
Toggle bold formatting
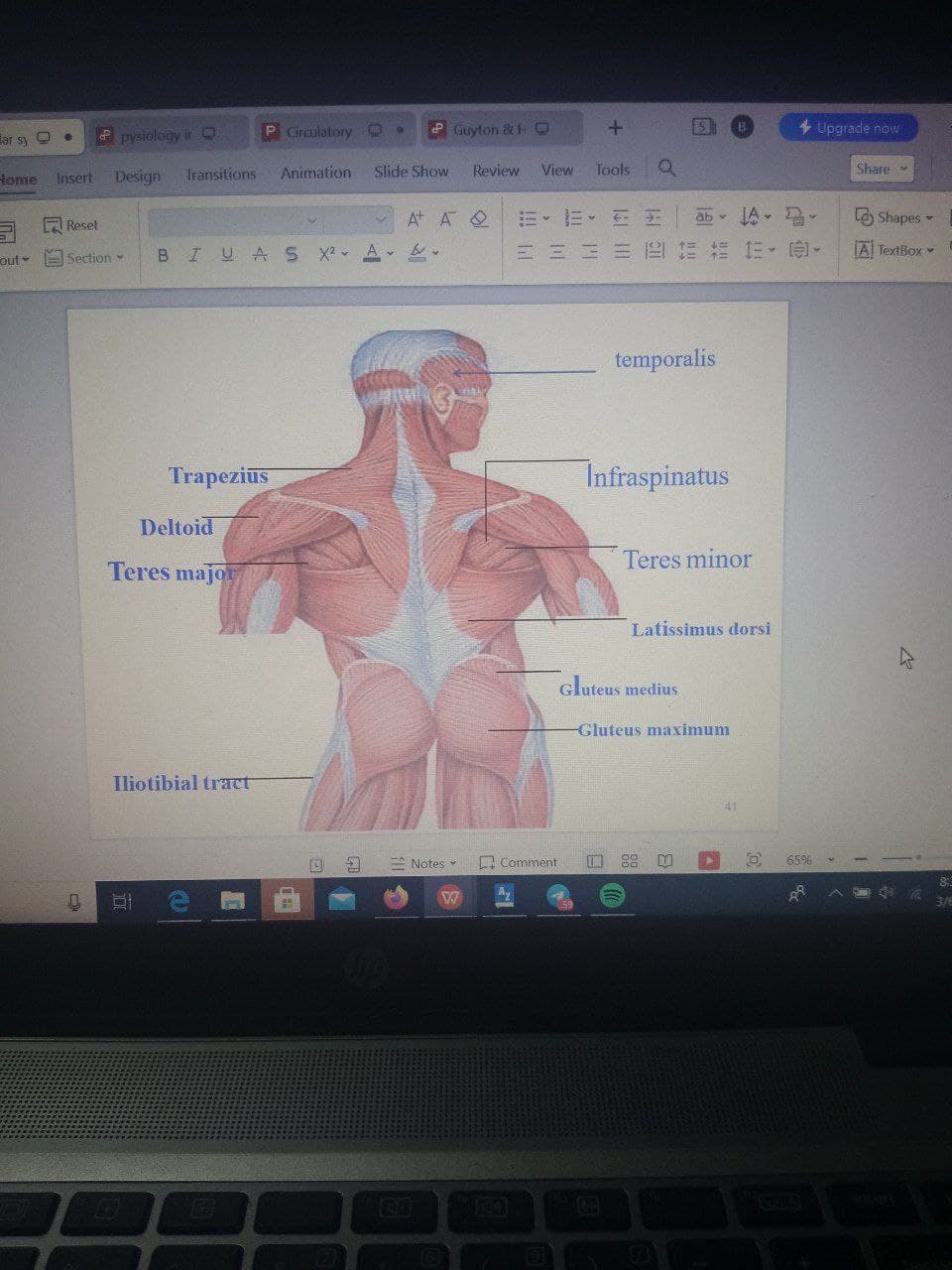click(x=164, y=255)
